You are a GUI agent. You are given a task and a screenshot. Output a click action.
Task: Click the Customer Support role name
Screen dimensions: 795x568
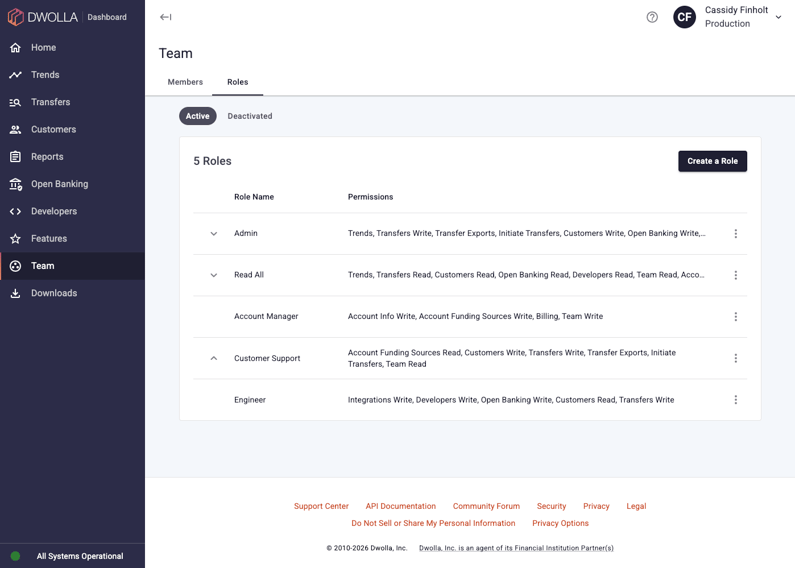click(267, 359)
